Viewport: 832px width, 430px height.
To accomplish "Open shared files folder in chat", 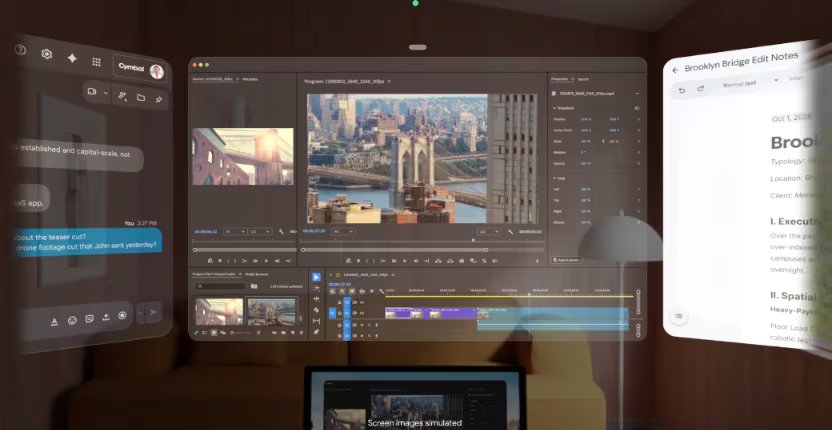I will click(141, 98).
